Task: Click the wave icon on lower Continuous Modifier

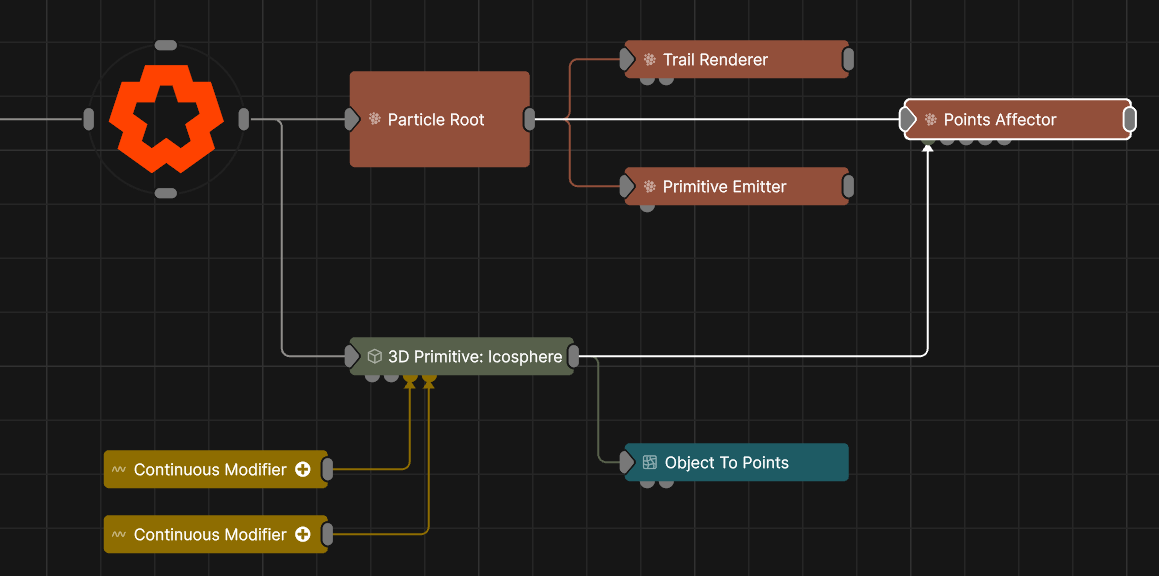Action: [x=119, y=535]
